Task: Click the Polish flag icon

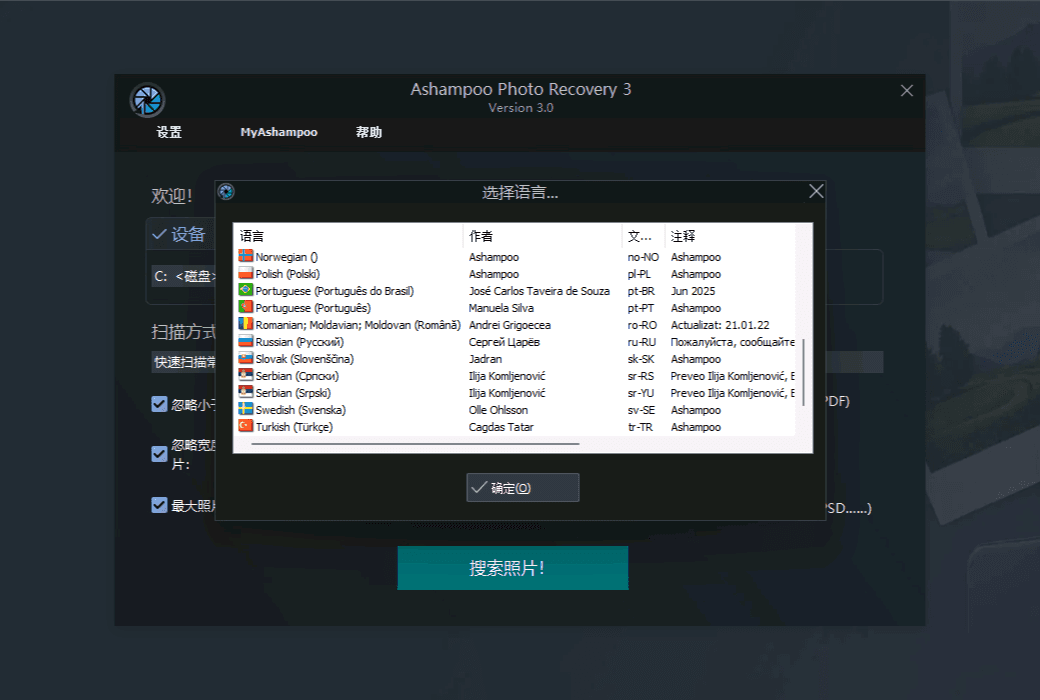Action: [245, 273]
